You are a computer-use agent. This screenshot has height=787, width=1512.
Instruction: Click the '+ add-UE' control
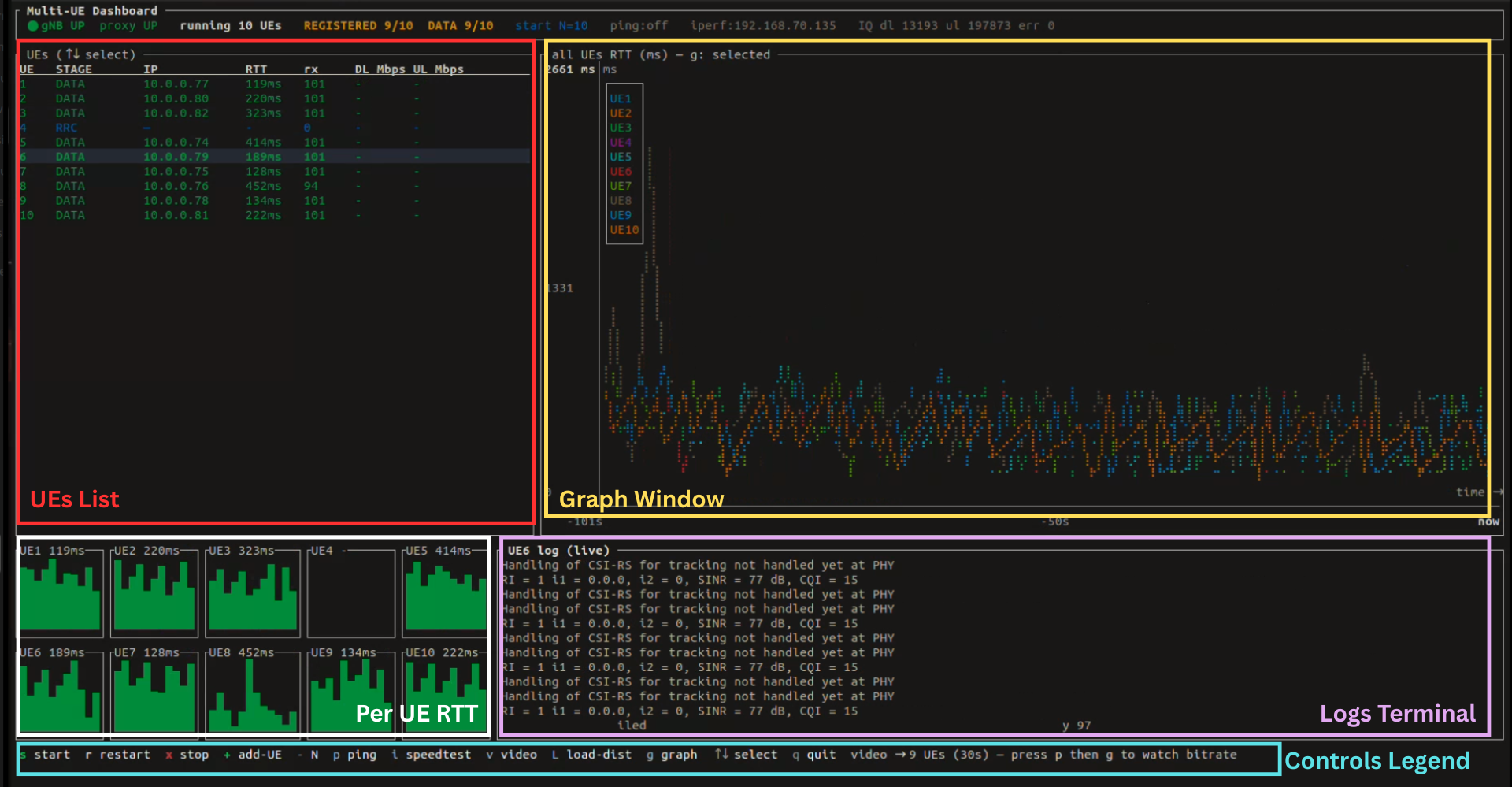pyautogui.click(x=253, y=755)
